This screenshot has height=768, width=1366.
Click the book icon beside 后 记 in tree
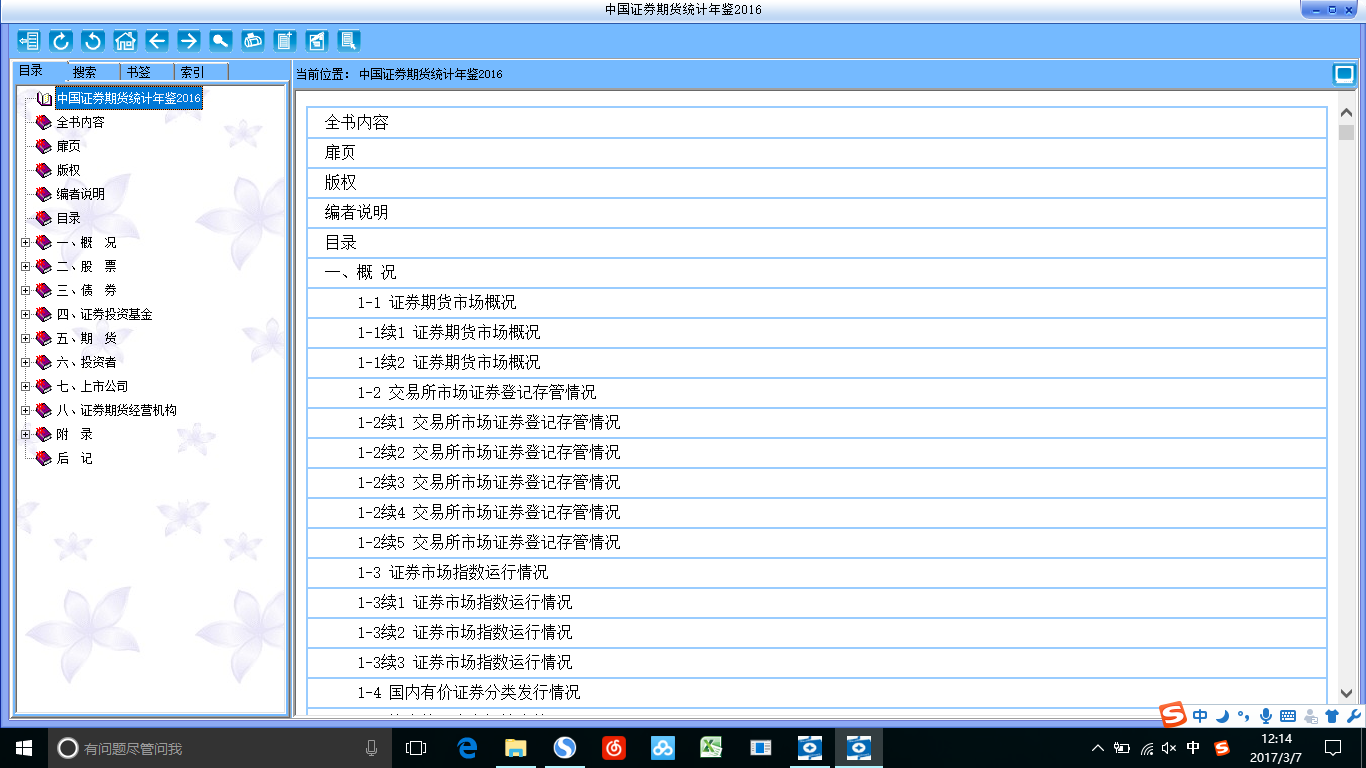pos(43,458)
